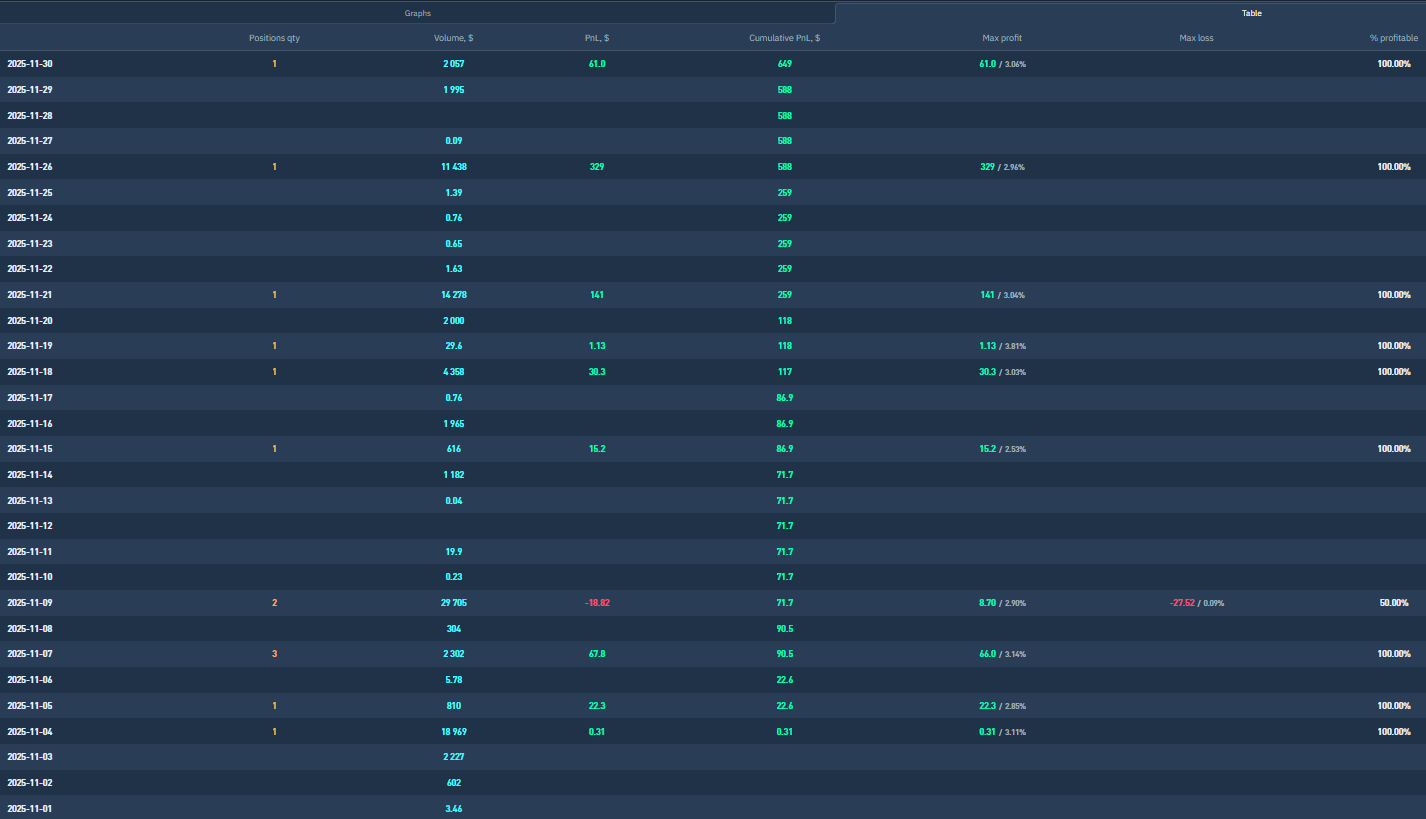Click the negative PnL value -18.82
The image size is (1426, 819).
(x=597, y=603)
